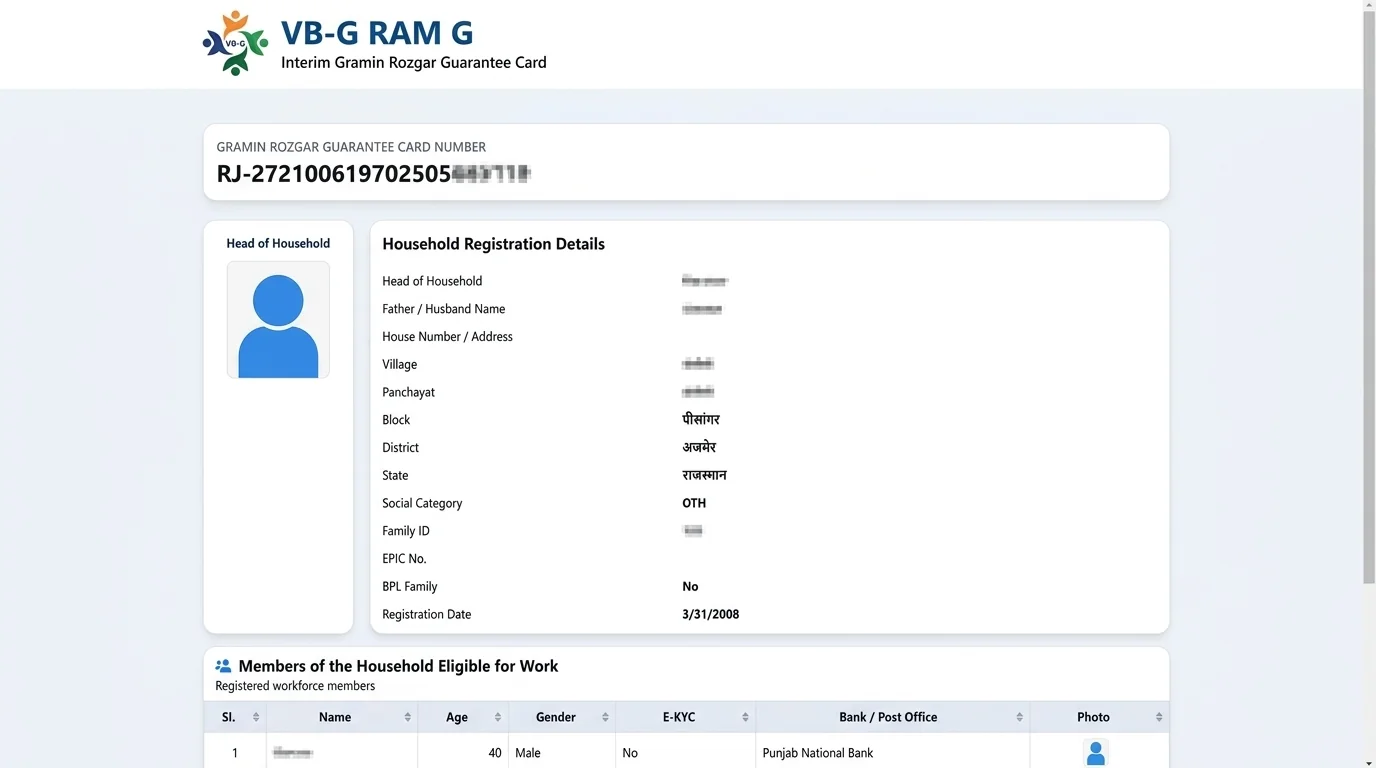This screenshot has width=1376, height=768.
Task: Sort by Bank / Post Office column arrows
Action: click(x=1019, y=717)
